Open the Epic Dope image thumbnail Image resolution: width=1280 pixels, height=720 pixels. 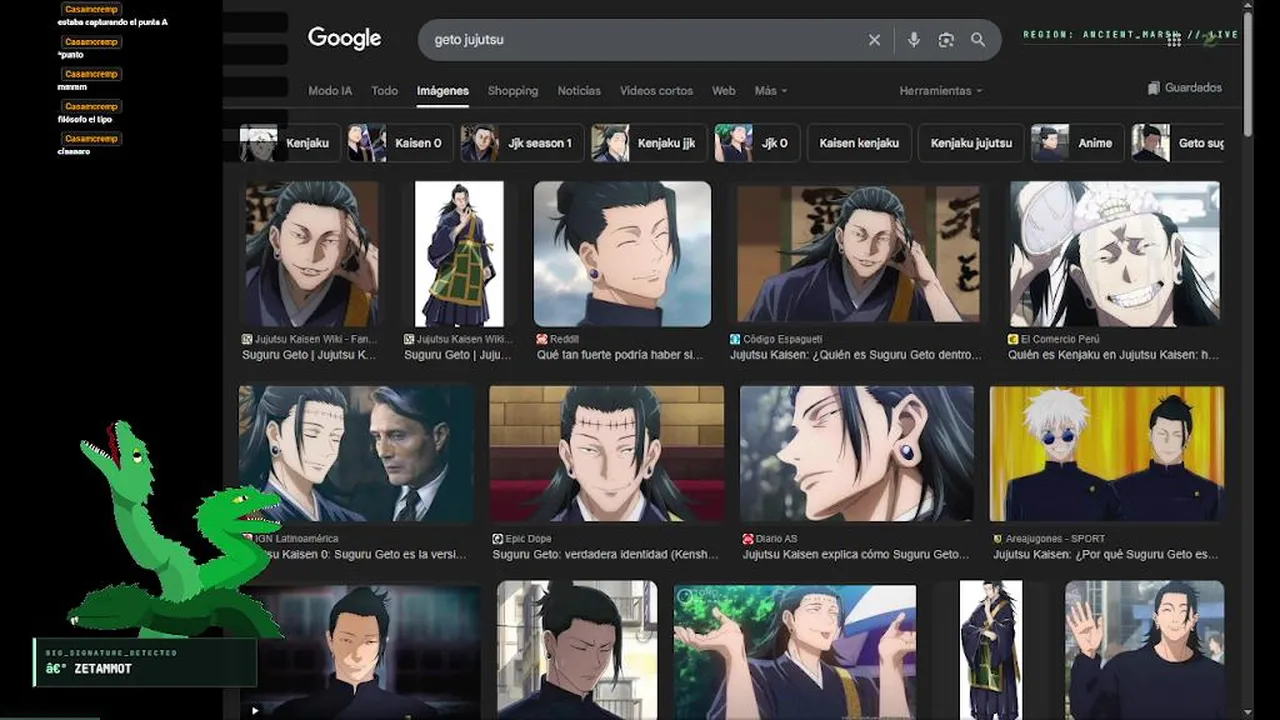pyautogui.click(x=607, y=454)
